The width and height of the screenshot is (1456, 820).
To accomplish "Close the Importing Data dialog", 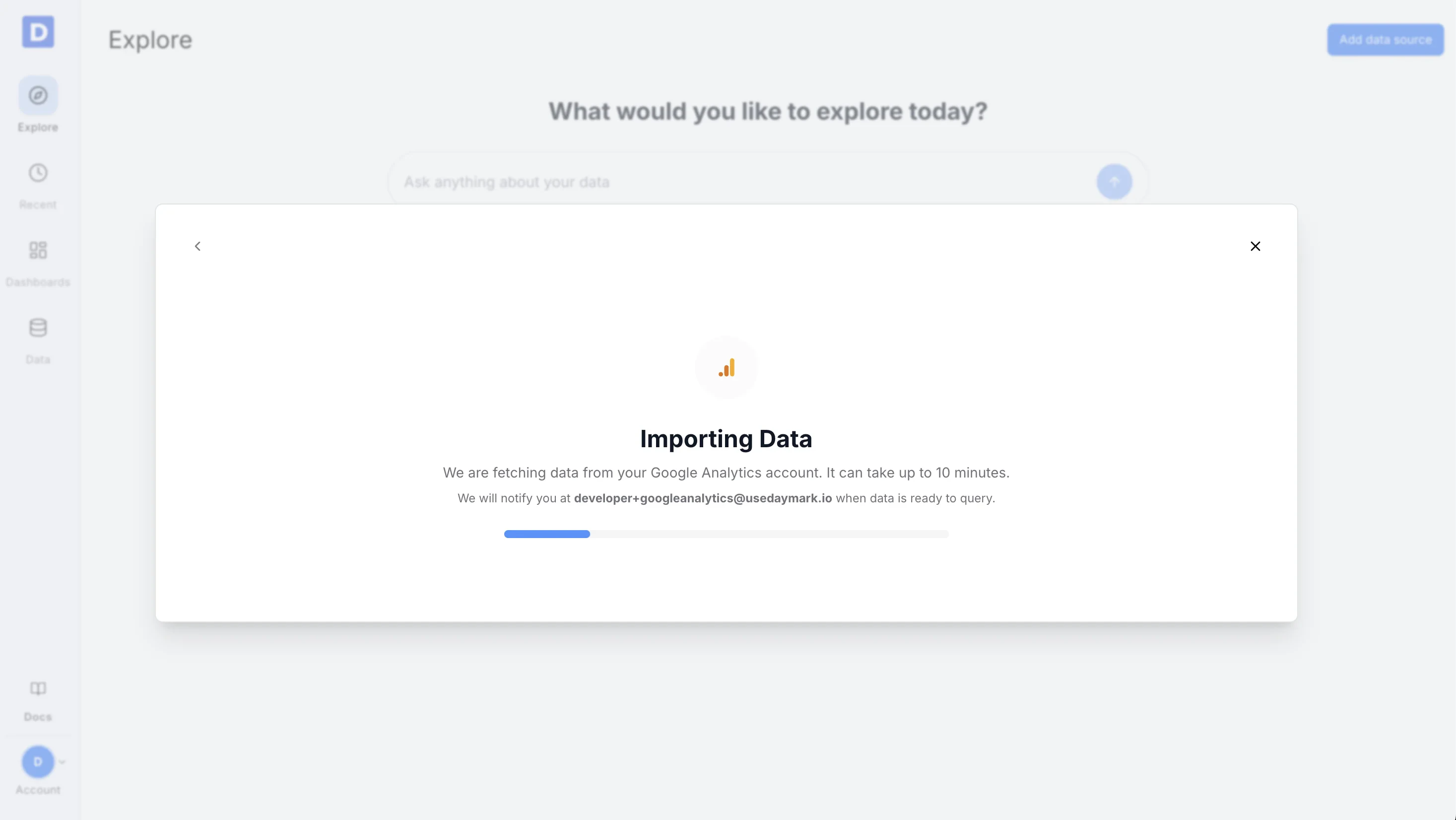I will 1256,246.
